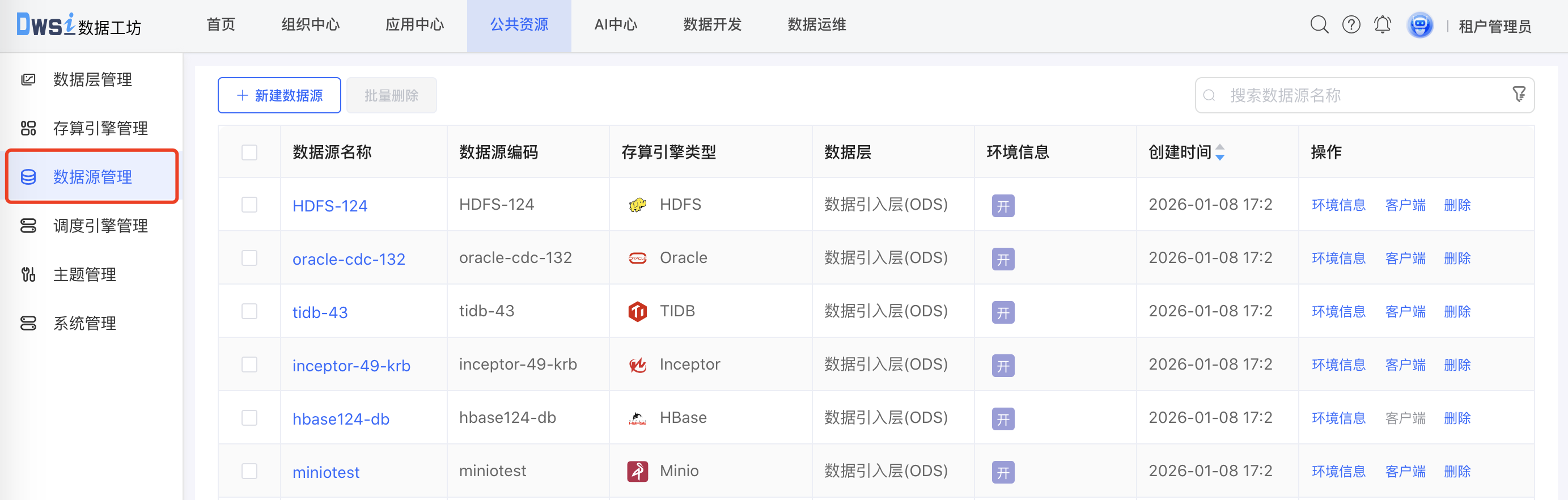Open the AI中心 top menu

coord(616,25)
